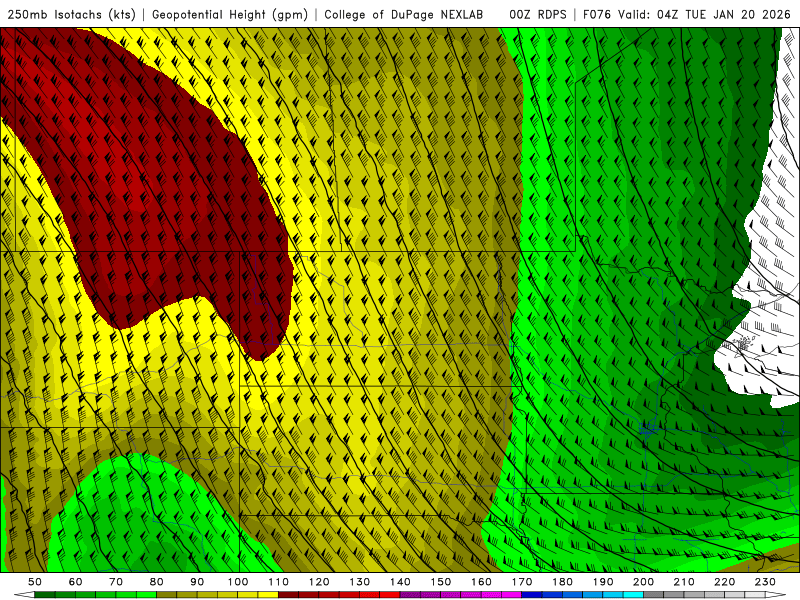
Task: Select the magenta swatch ending at 170
Action: pyautogui.click(x=511, y=595)
